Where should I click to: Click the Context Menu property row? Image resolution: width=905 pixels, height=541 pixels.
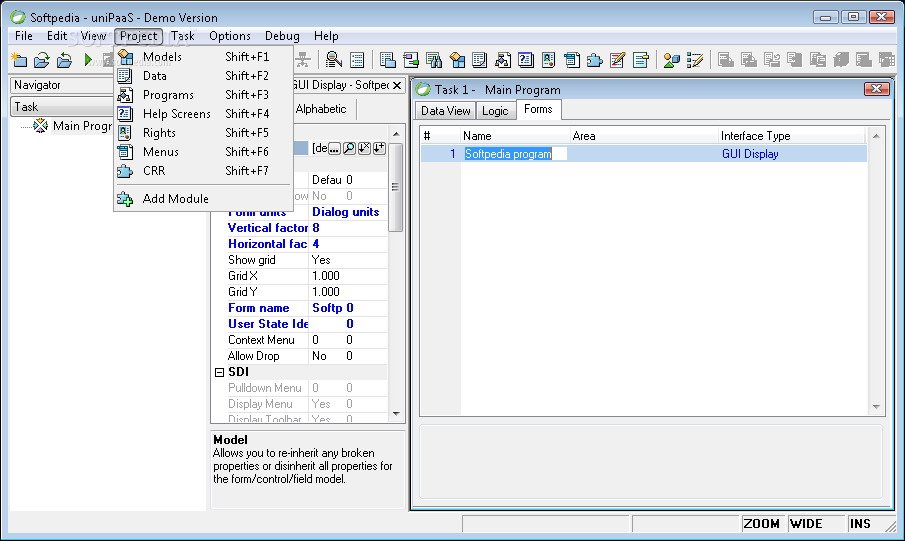coord(307,340)
